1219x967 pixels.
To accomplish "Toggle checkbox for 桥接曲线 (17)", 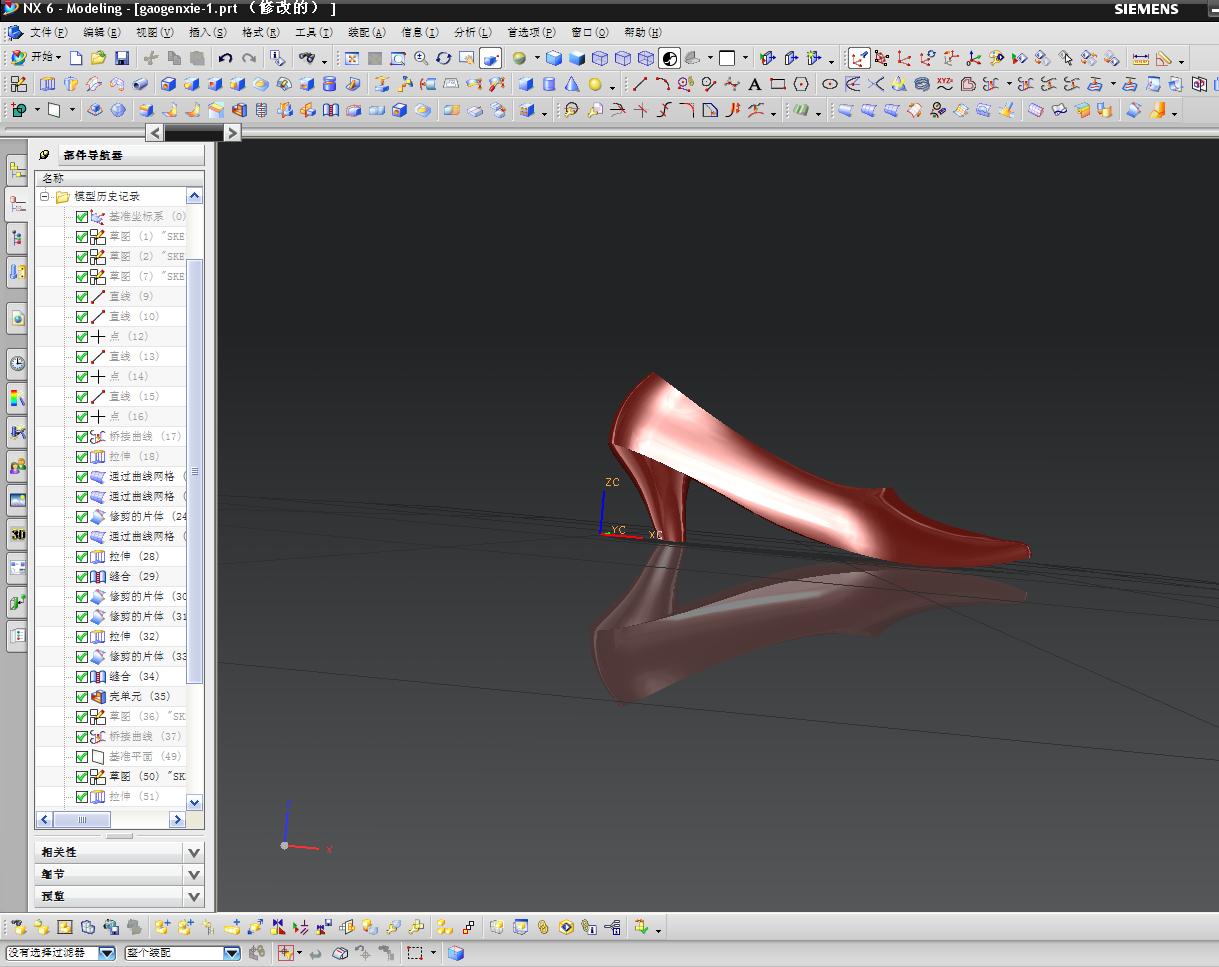I will 82,436.
